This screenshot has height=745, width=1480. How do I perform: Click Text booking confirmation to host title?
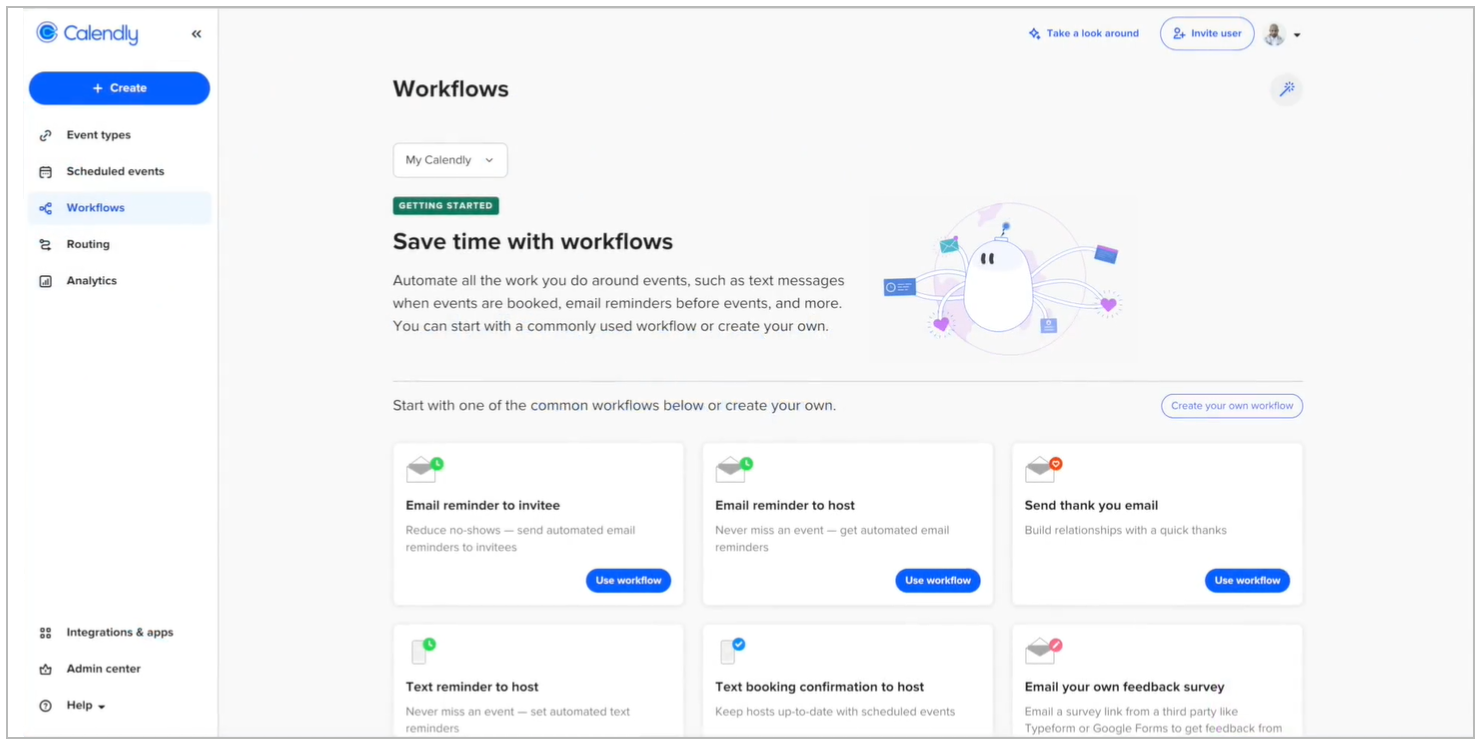point(819,687)
